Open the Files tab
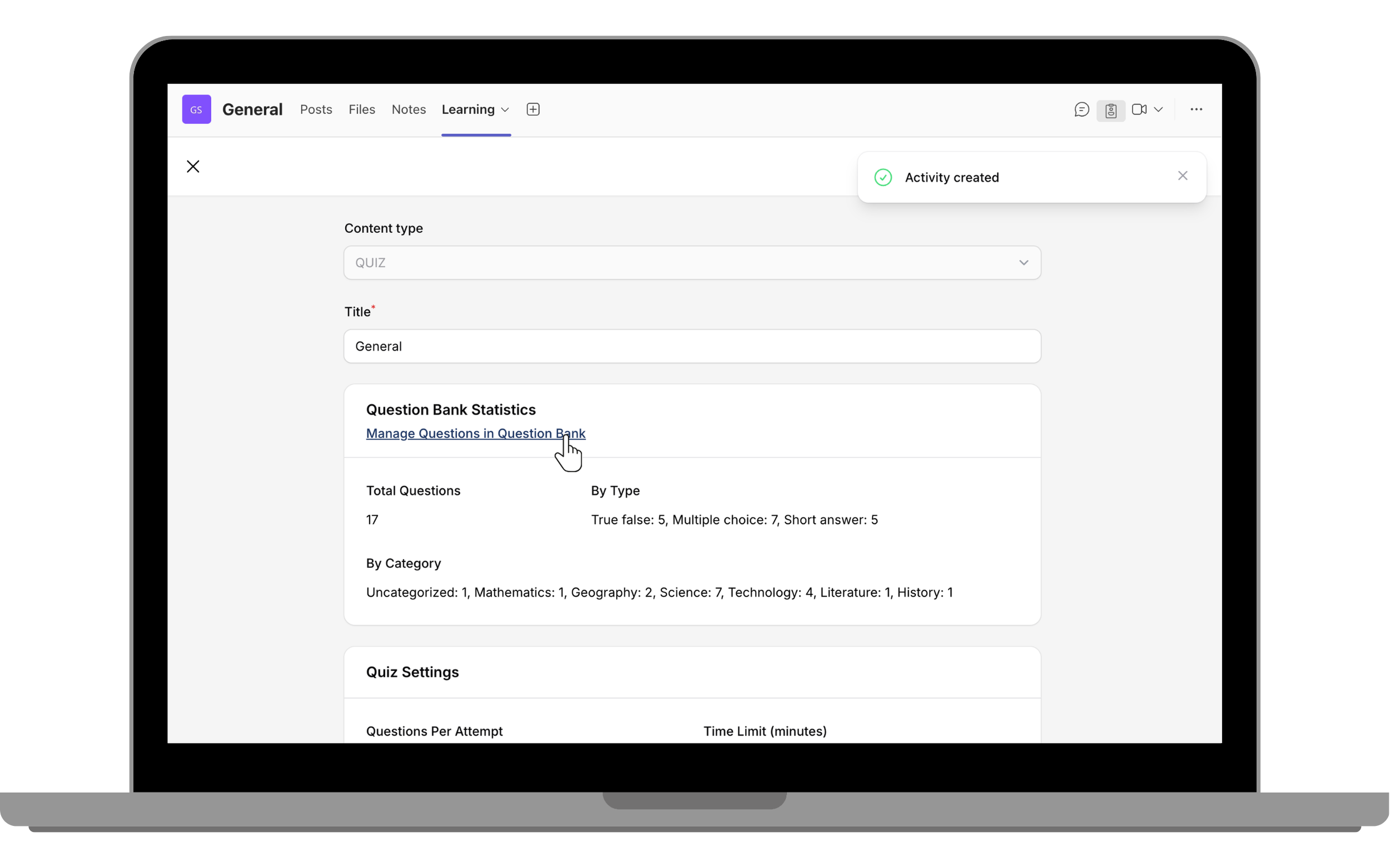This screenshot has height=868, width=1390. click(361, 109)
